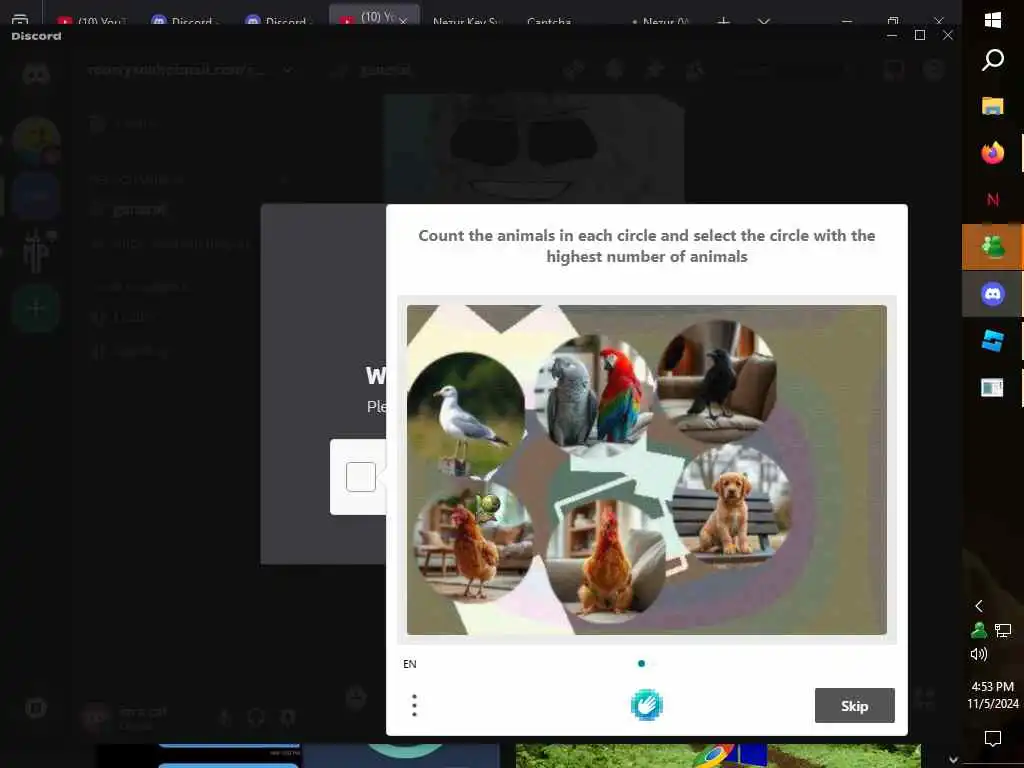
Task: Switch to Discord via the taskbar icon
Action: tap(993, 294)
